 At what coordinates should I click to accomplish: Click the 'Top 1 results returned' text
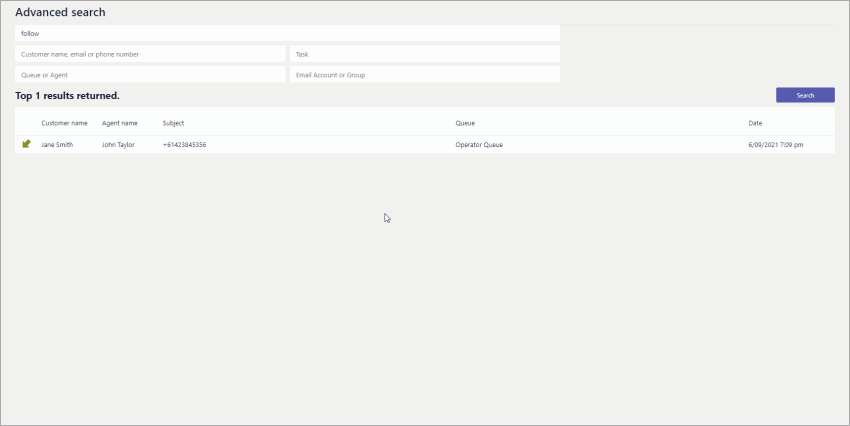pyautogui.click(x=68, y=96)
